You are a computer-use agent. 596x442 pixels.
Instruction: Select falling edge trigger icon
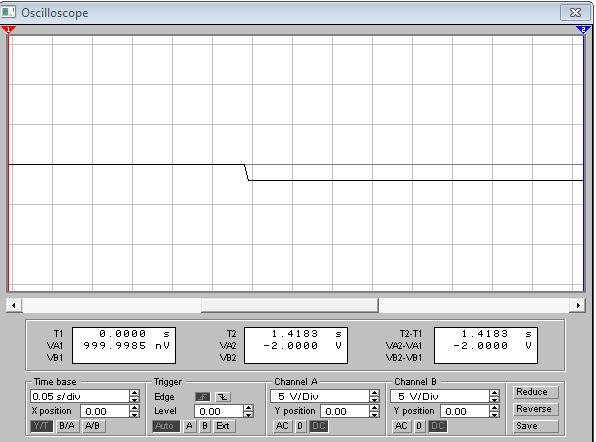[222, 397]
